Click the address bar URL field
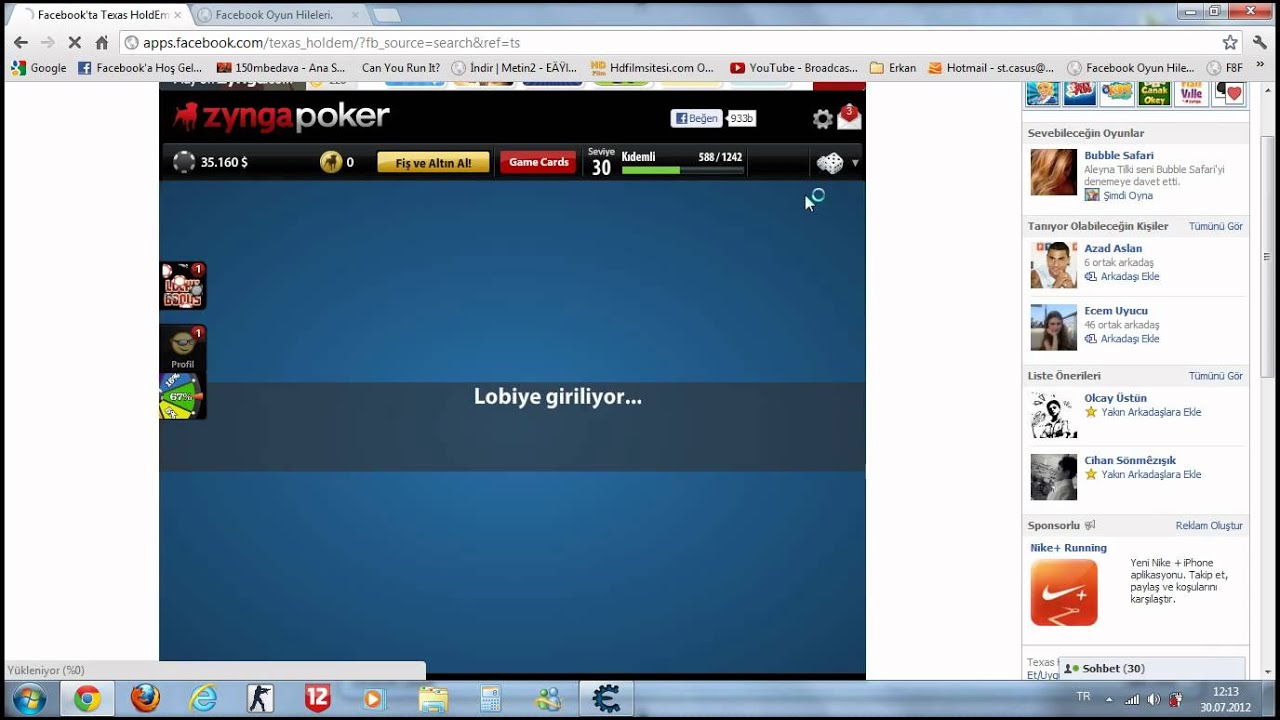This screenshot has width=1280, height=720. pos(670,42)
